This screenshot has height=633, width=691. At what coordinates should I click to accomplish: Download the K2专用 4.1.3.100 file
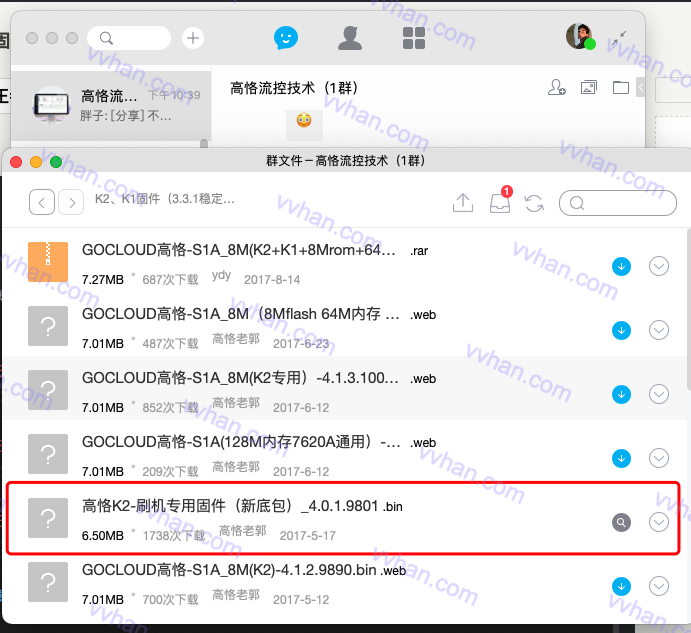621,394
